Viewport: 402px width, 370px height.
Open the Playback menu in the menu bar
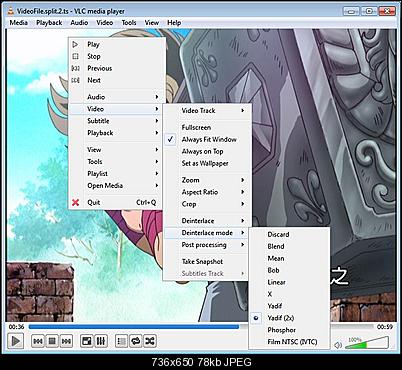(49, 23)
